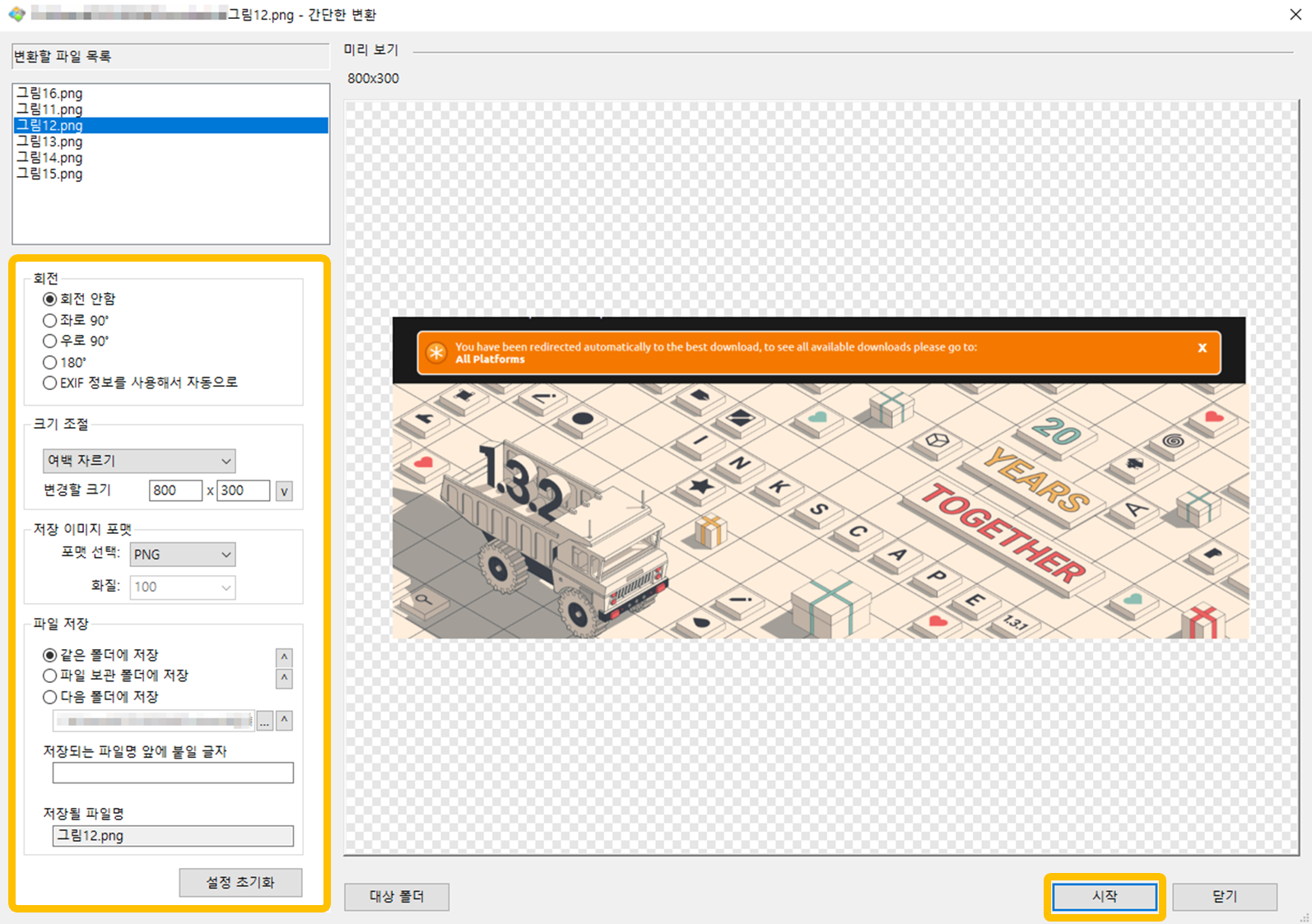Click arrow button beside 같은 폴더에 저장
This screenshot has width=1312, height=924.
point(284,657)
